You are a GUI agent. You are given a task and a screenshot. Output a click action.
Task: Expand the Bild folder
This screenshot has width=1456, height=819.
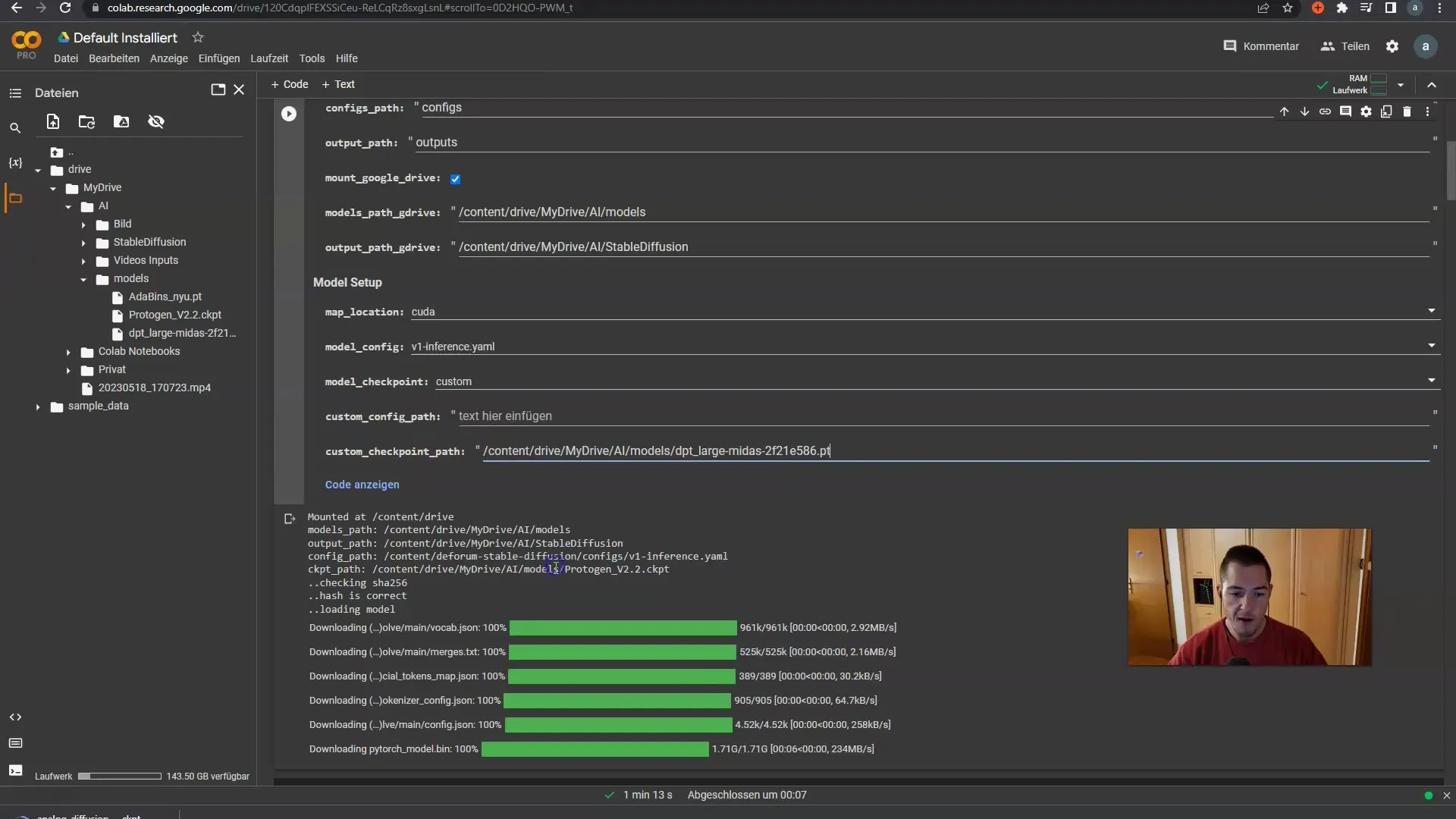[x=83, y=224]
